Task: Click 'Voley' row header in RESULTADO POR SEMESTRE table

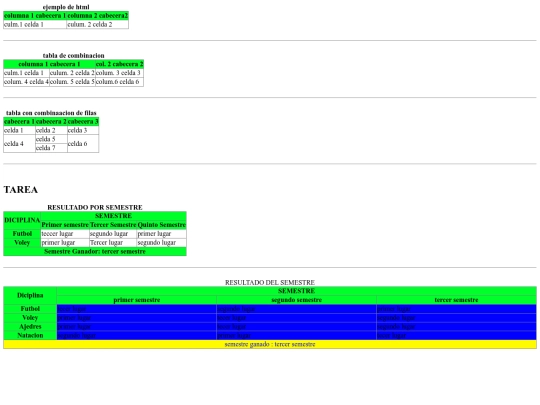Action: [22, 243]
